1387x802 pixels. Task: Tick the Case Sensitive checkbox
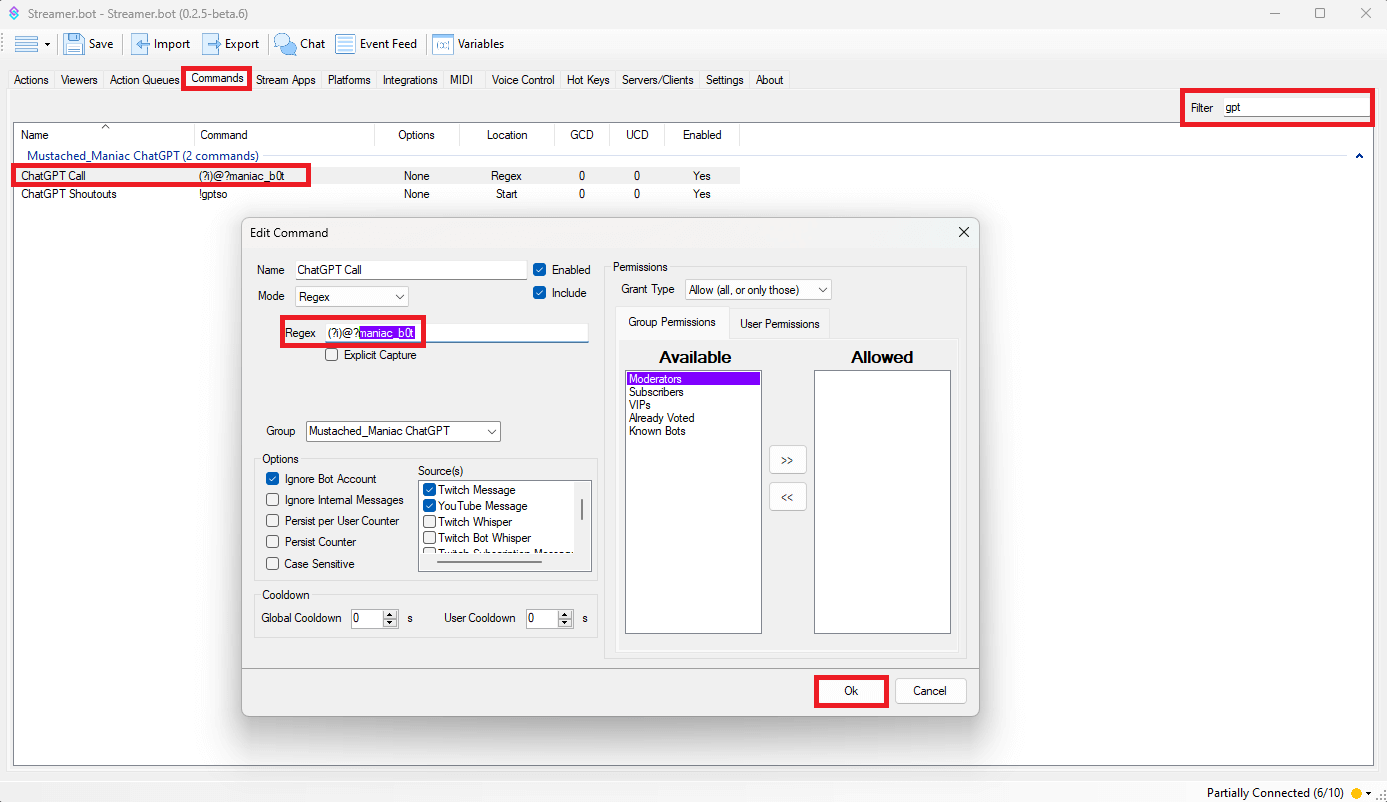coord(273,564)
